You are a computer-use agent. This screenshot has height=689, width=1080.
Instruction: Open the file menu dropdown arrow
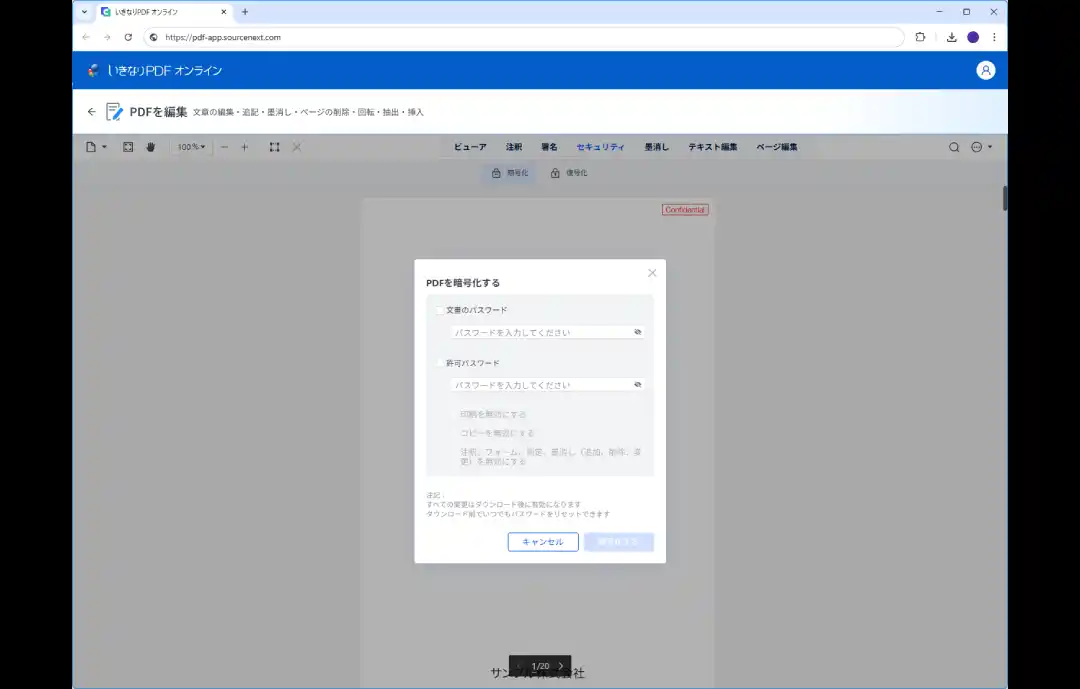point(104,147)
